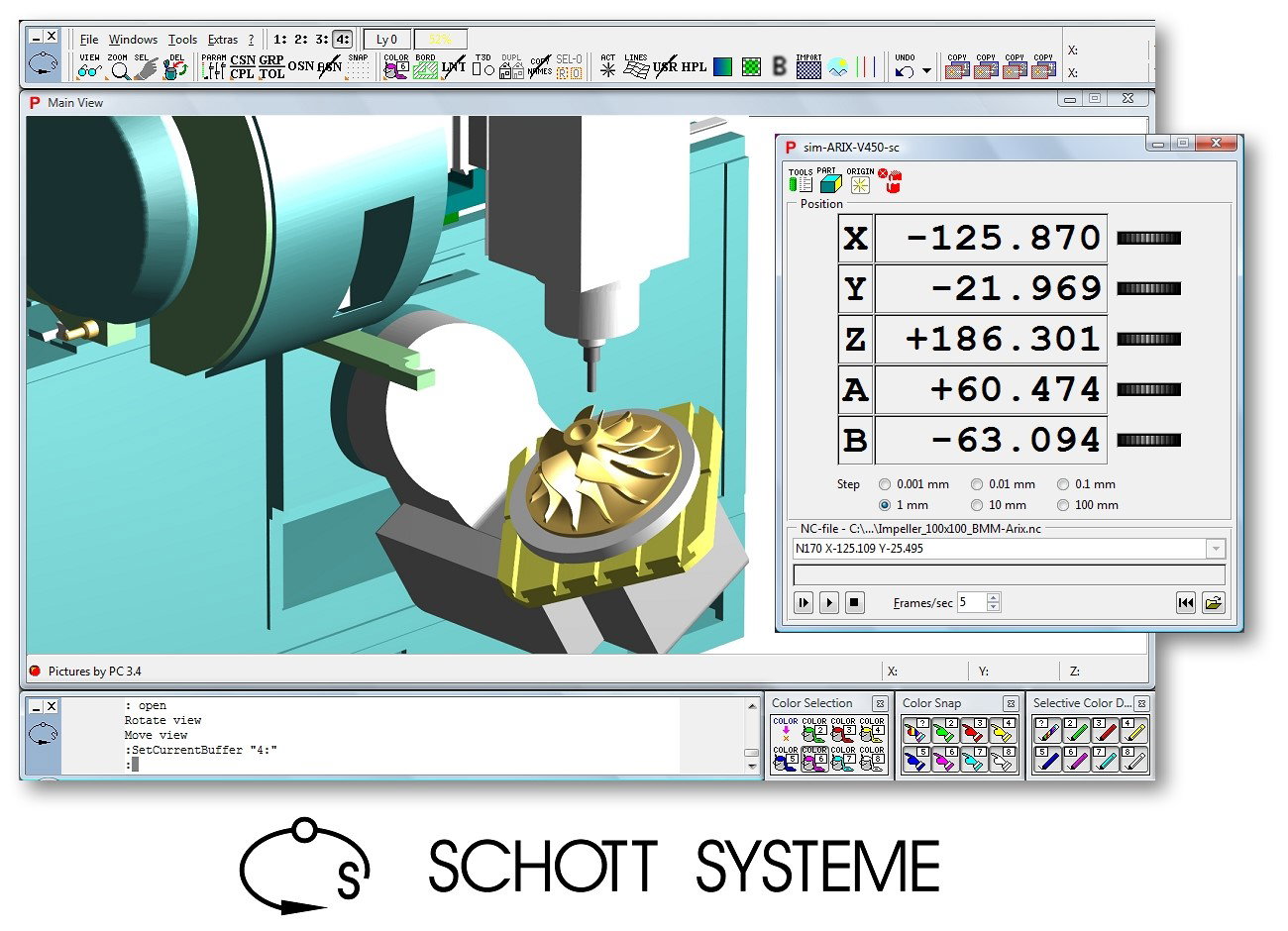Click the IMPORT checkered icon
The height and width of the screenshot is (931, 1288).
[x=808, y=67]
